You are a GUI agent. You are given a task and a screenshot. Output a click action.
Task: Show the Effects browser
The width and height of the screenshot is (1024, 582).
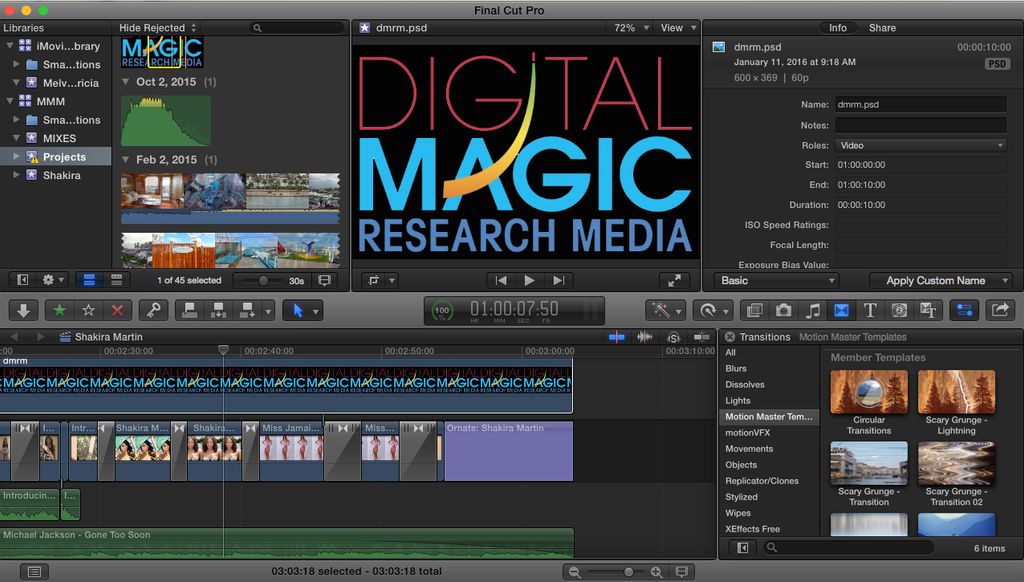point(754,310)
